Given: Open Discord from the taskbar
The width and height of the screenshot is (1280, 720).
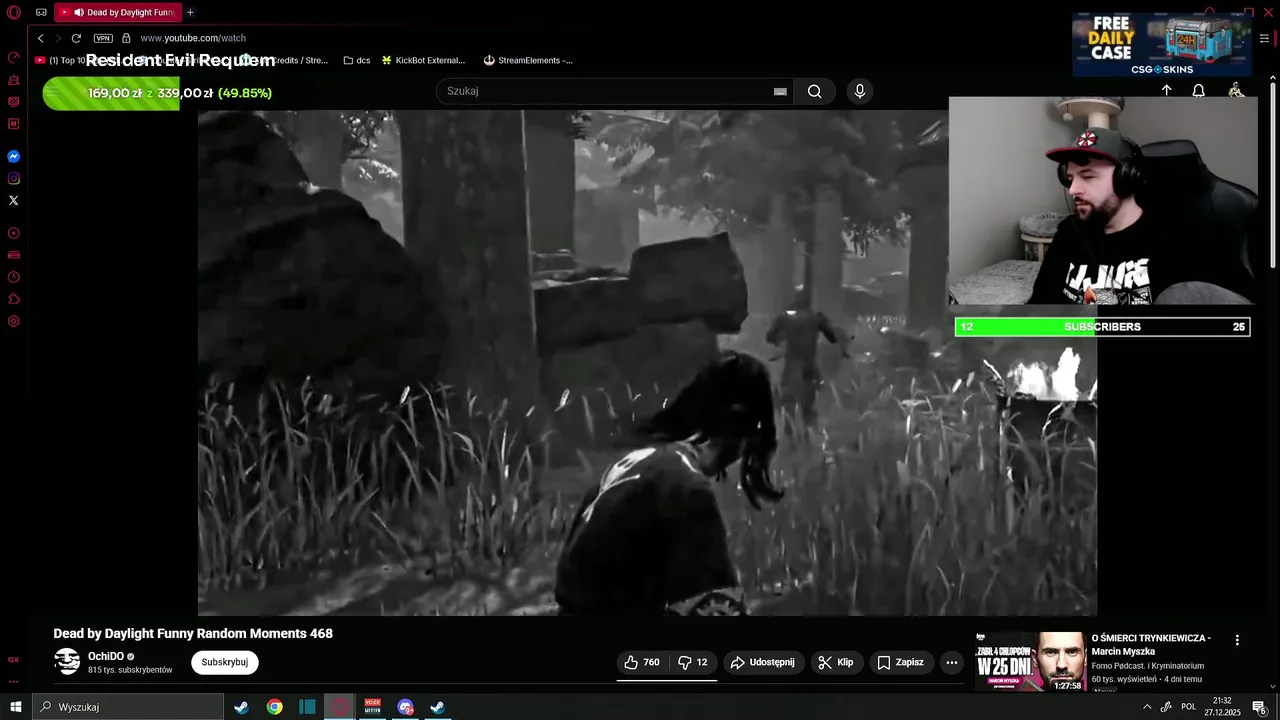Looking at the screenshot, I should coord(405,707).
